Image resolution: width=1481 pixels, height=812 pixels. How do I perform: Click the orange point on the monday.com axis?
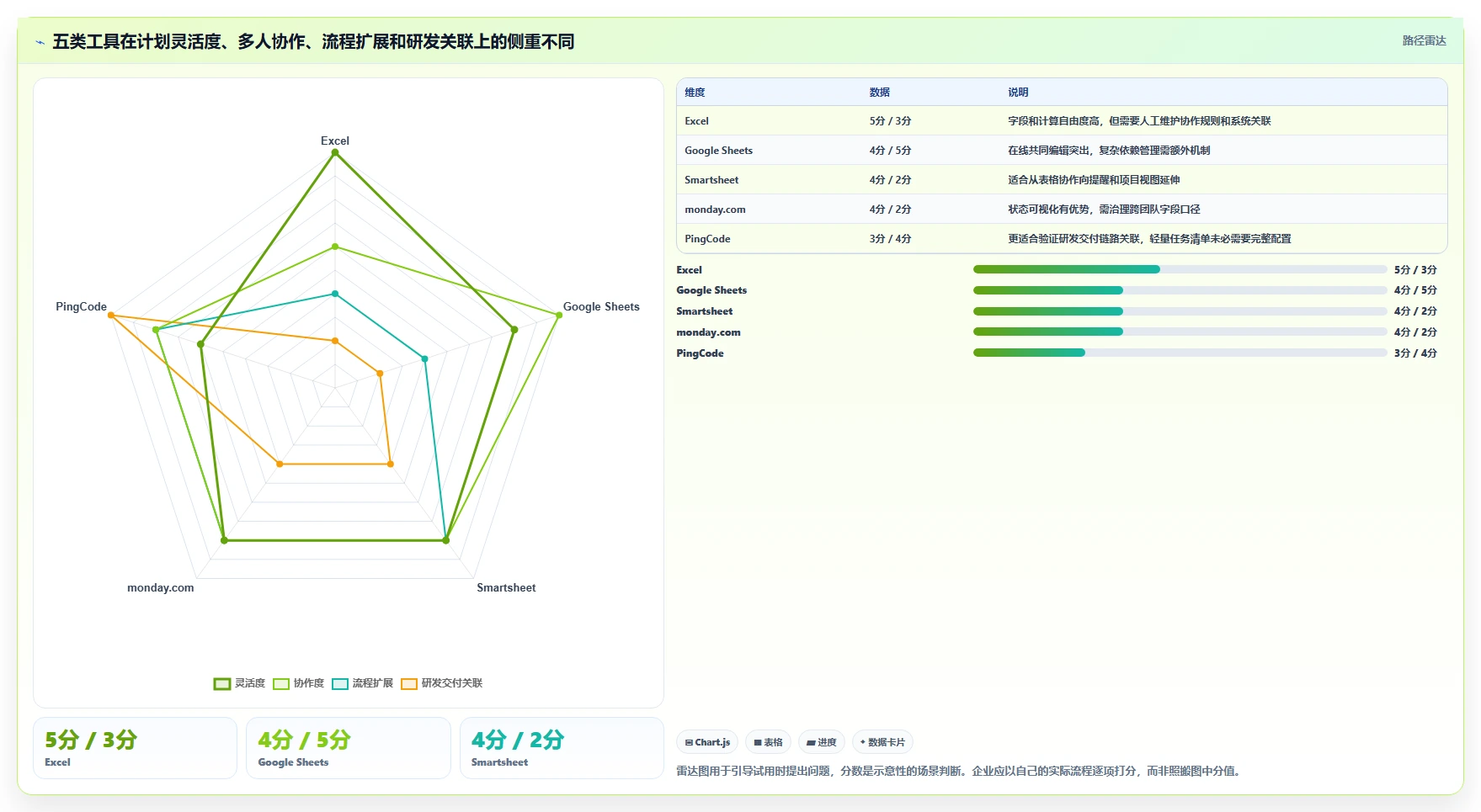pos(280,464)
